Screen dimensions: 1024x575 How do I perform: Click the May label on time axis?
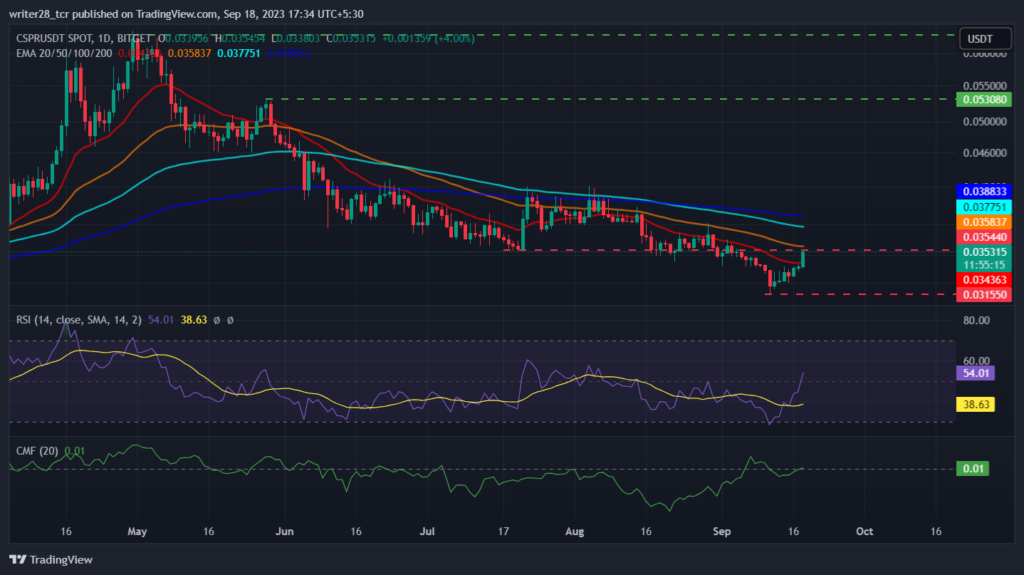[x=137, y=531]
